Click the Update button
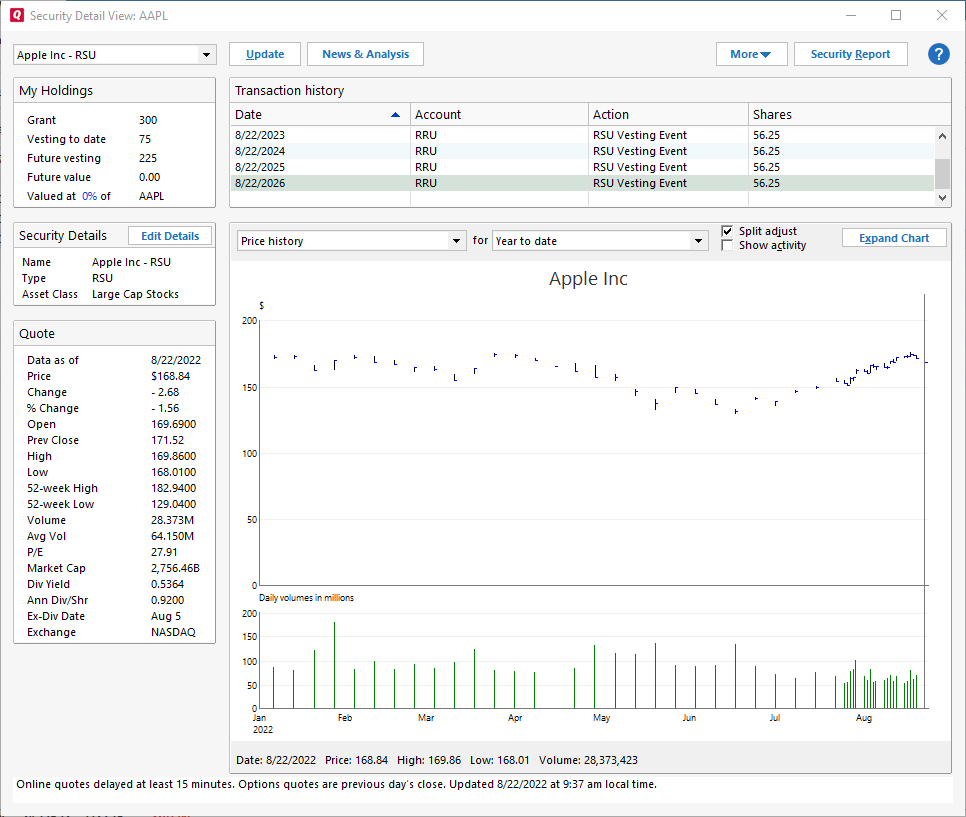Screen dimensions: 966x817 coord(265,54)
